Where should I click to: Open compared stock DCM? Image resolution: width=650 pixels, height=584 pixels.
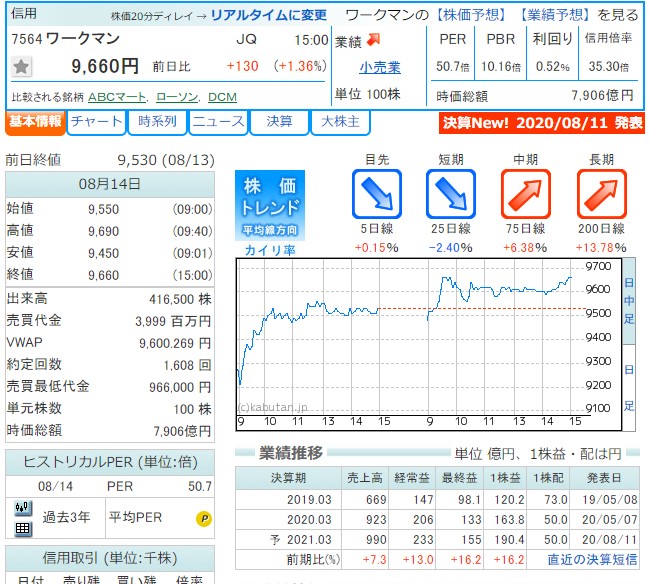click(x=222, y=97)
